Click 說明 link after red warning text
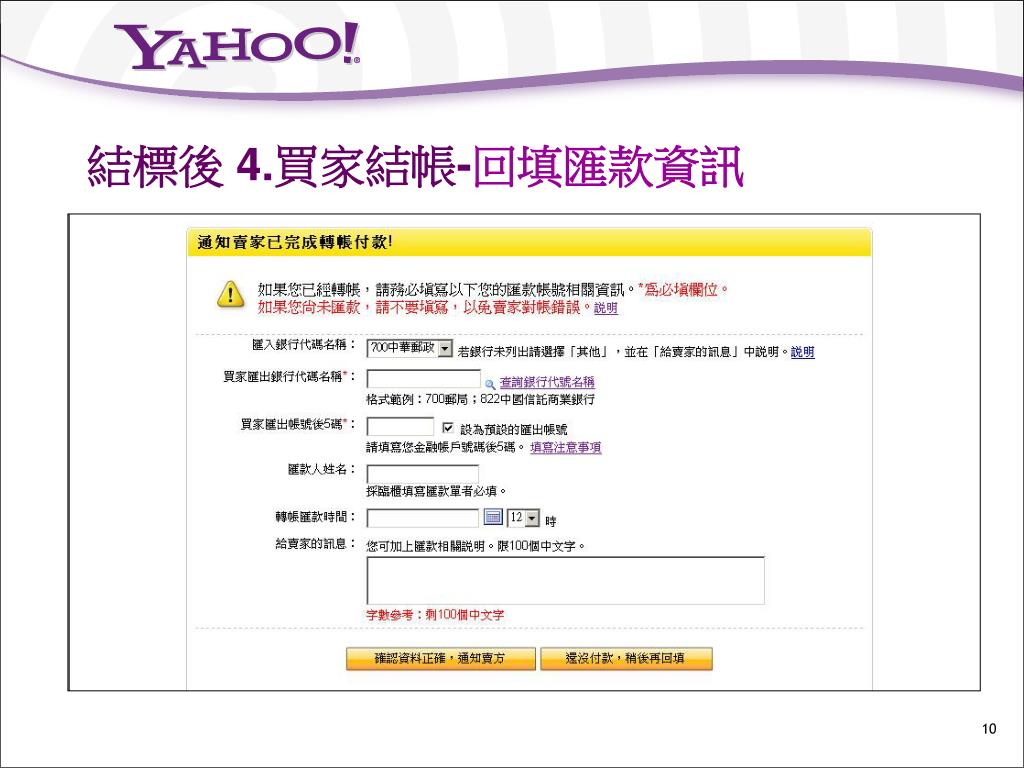 605,308
